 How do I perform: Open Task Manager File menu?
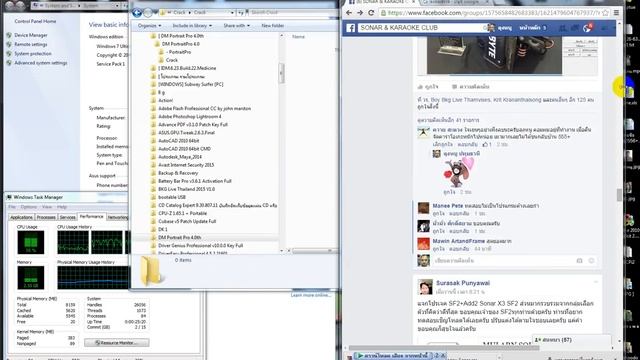click(12, 207)
